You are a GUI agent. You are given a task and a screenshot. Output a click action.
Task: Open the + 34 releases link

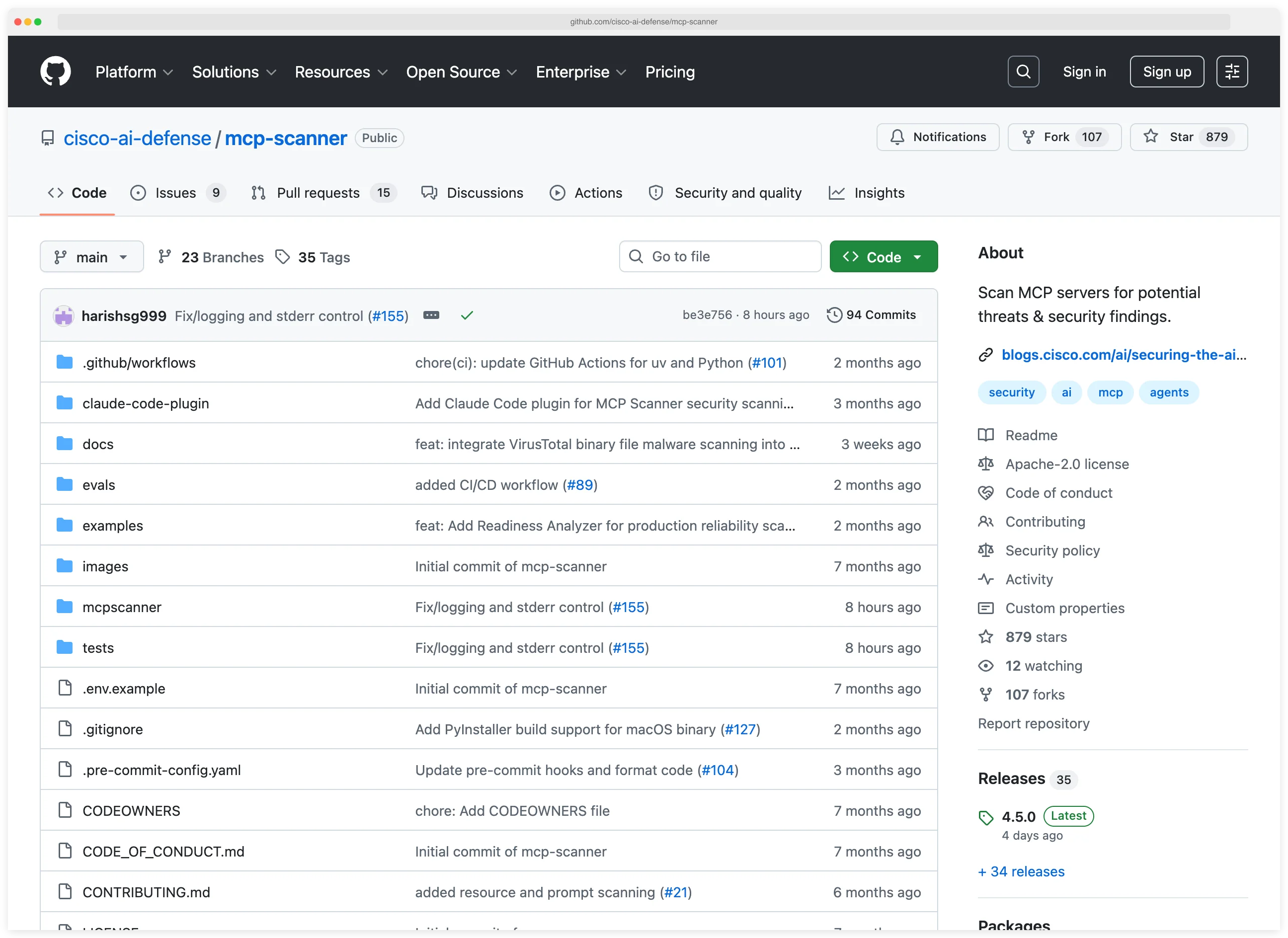[x=1021, y=871]
